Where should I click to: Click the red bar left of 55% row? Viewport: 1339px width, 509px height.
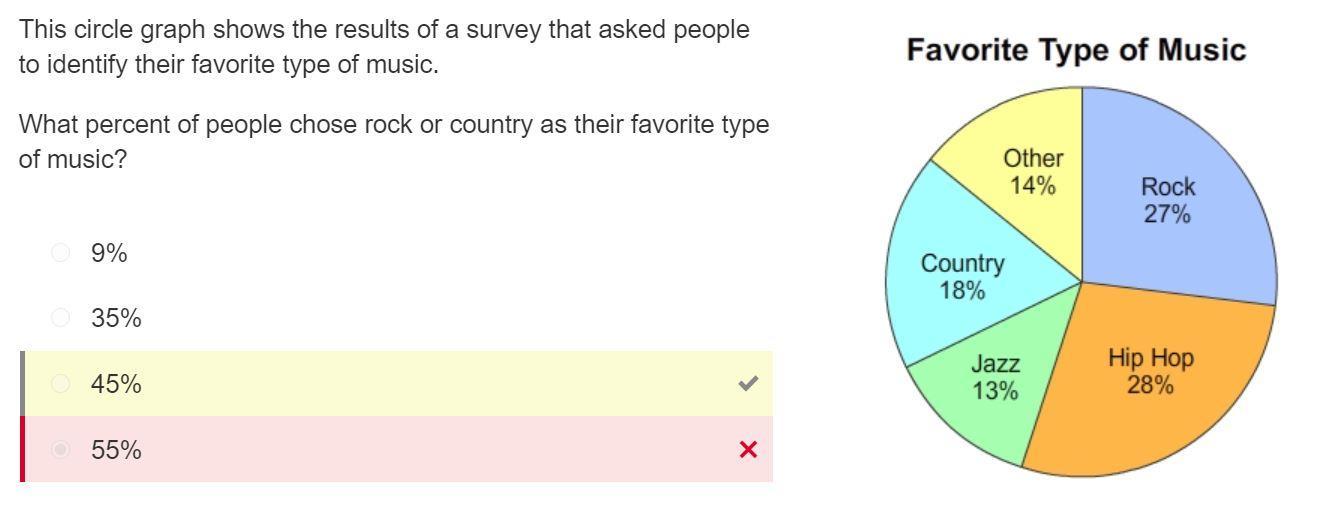(23, 450)
